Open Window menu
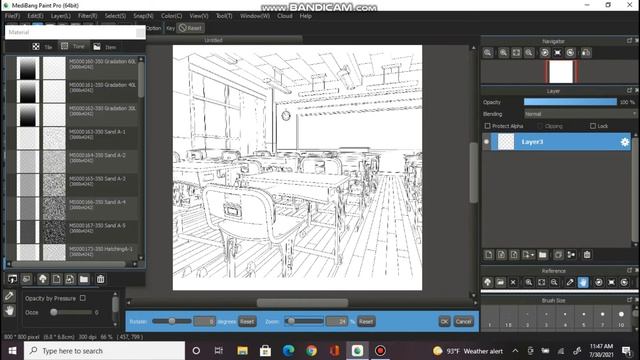Screen dimensions: 640x360 (255, 16)
